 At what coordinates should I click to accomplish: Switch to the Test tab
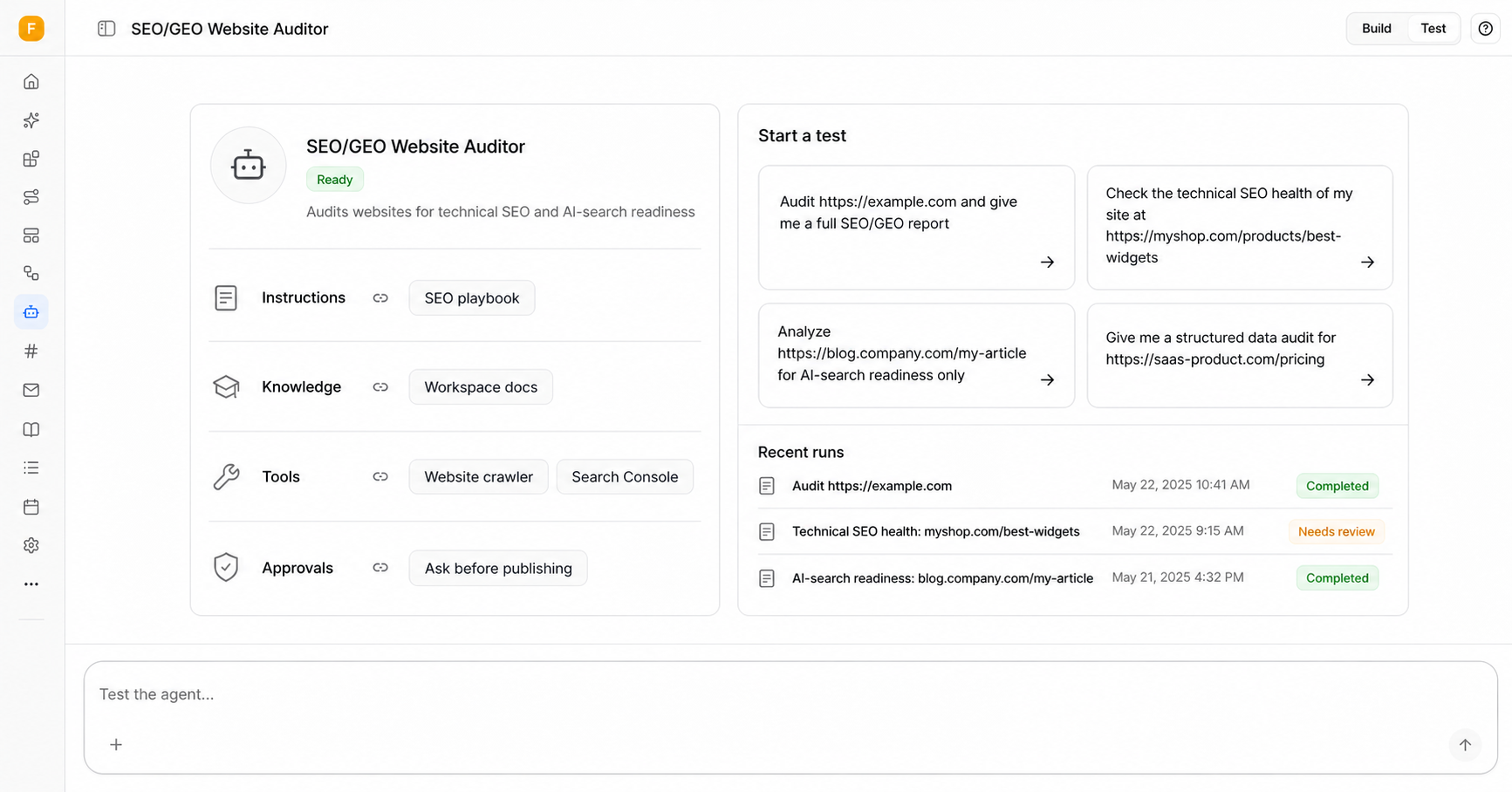tap(1433, 29)
